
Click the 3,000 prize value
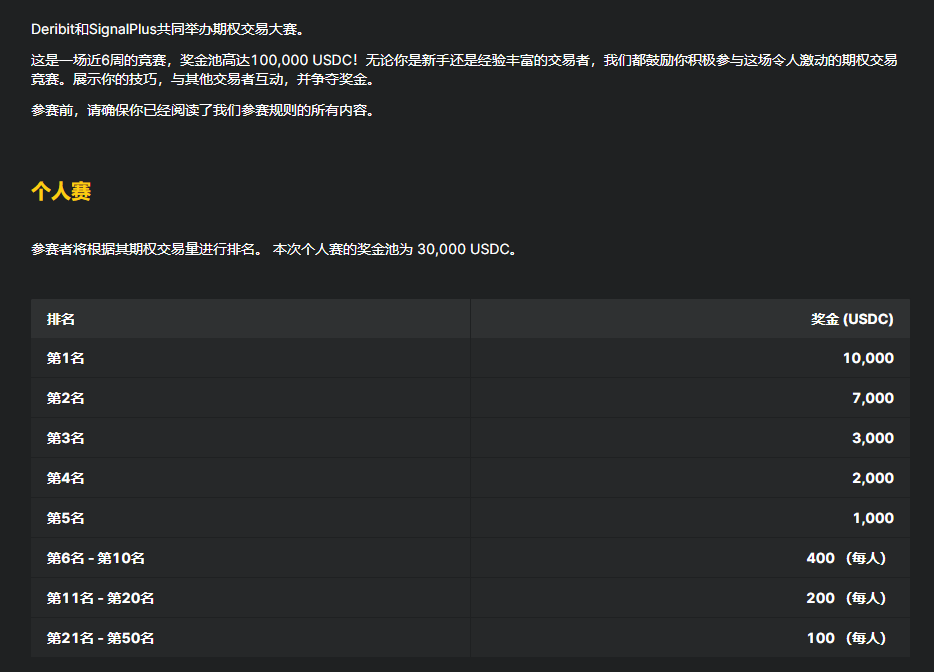(x=873, y=438)
